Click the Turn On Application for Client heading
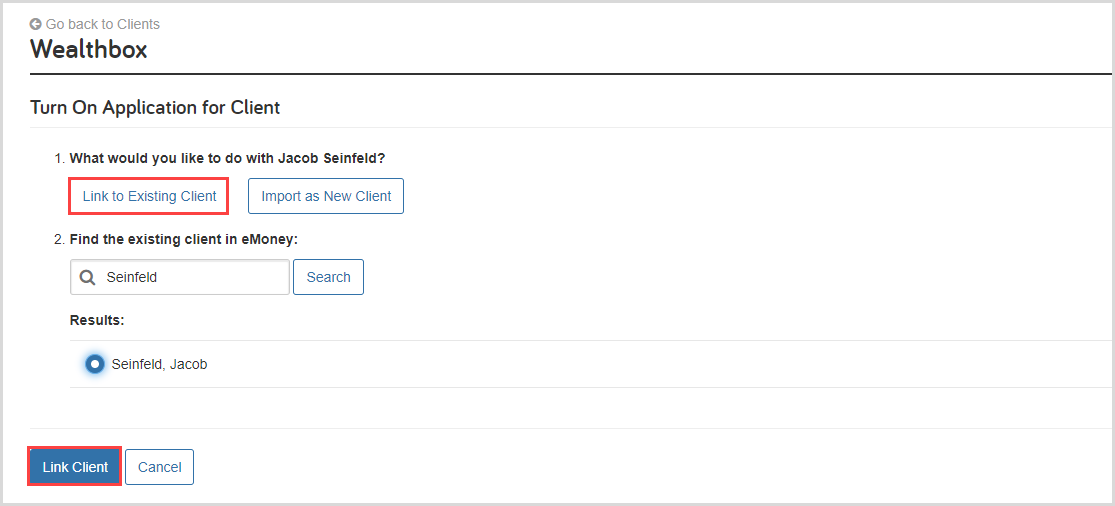This screenshot has width=1115, height=506. 155,107
